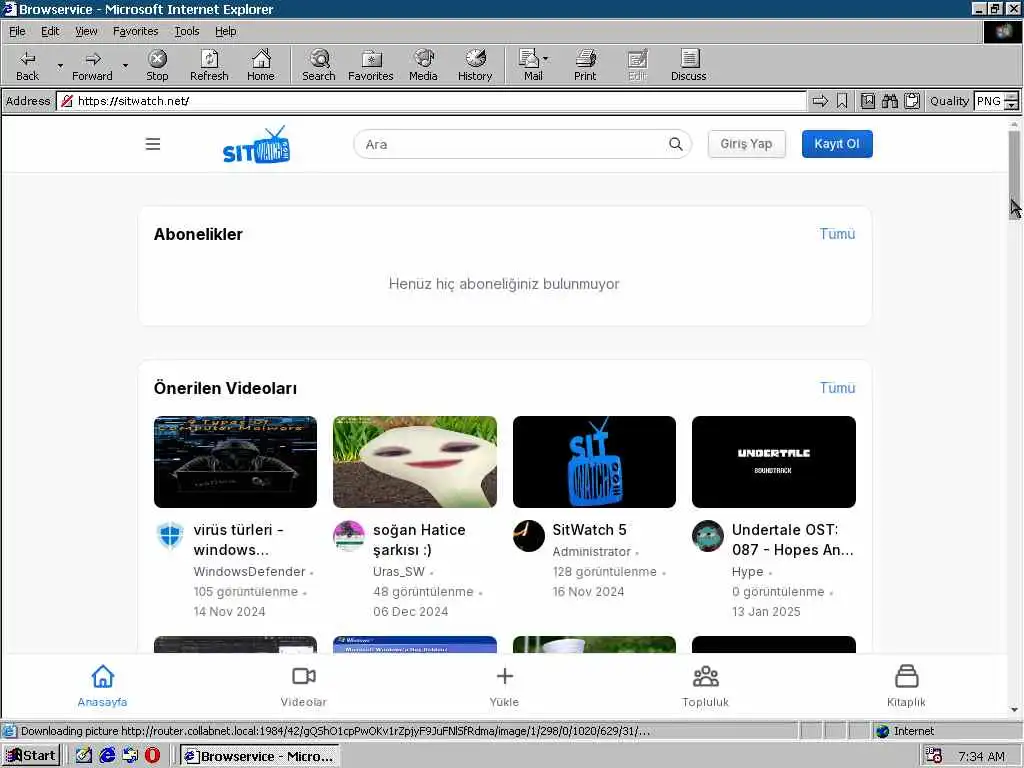
Task: Click the SitWatch logo video thumbnail
Action: 594,462
